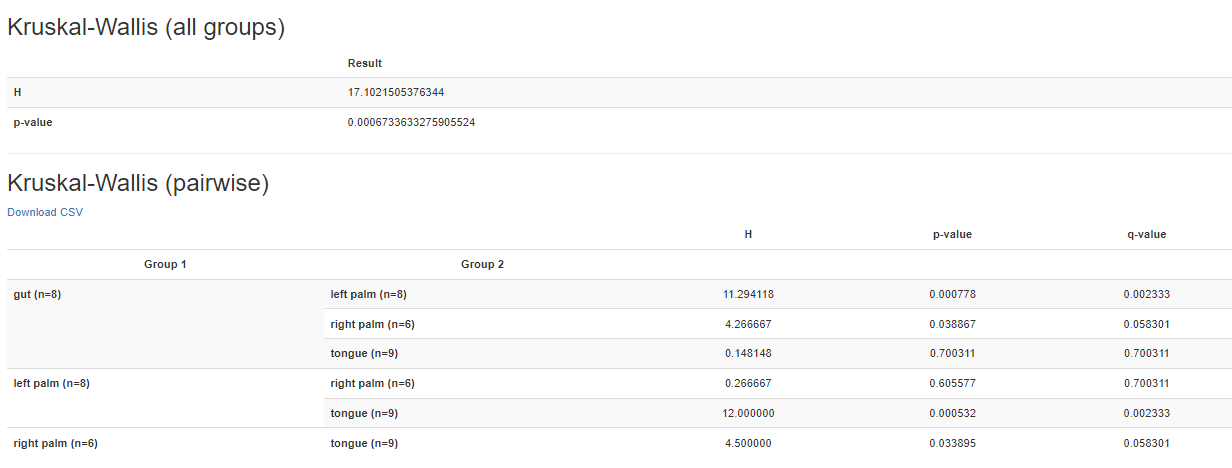Click the H cell showing 4.500000
The image size is (1232, 468).
[748, 443]
